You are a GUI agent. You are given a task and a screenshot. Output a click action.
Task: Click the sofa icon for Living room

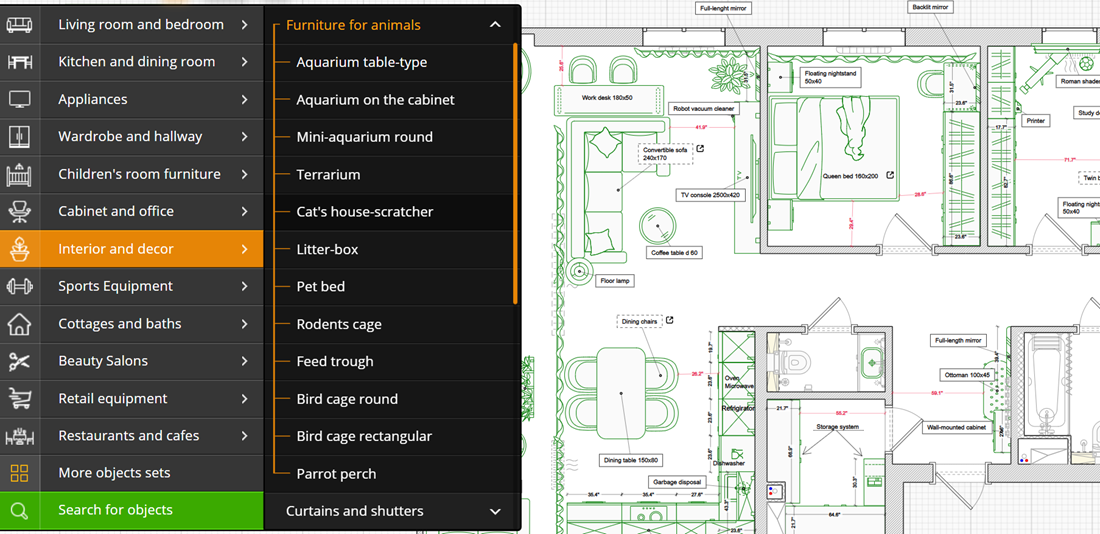coord(20,25)
